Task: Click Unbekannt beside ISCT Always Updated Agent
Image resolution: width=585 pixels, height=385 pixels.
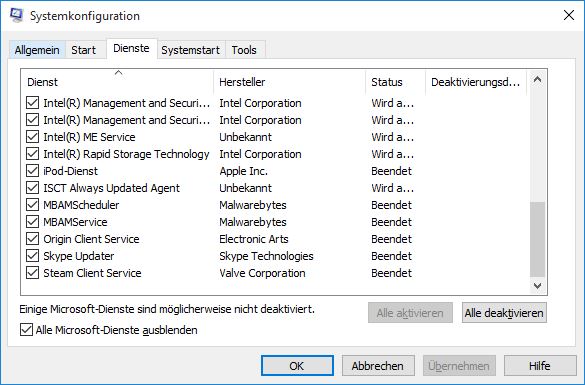Action: click(245, 188)
